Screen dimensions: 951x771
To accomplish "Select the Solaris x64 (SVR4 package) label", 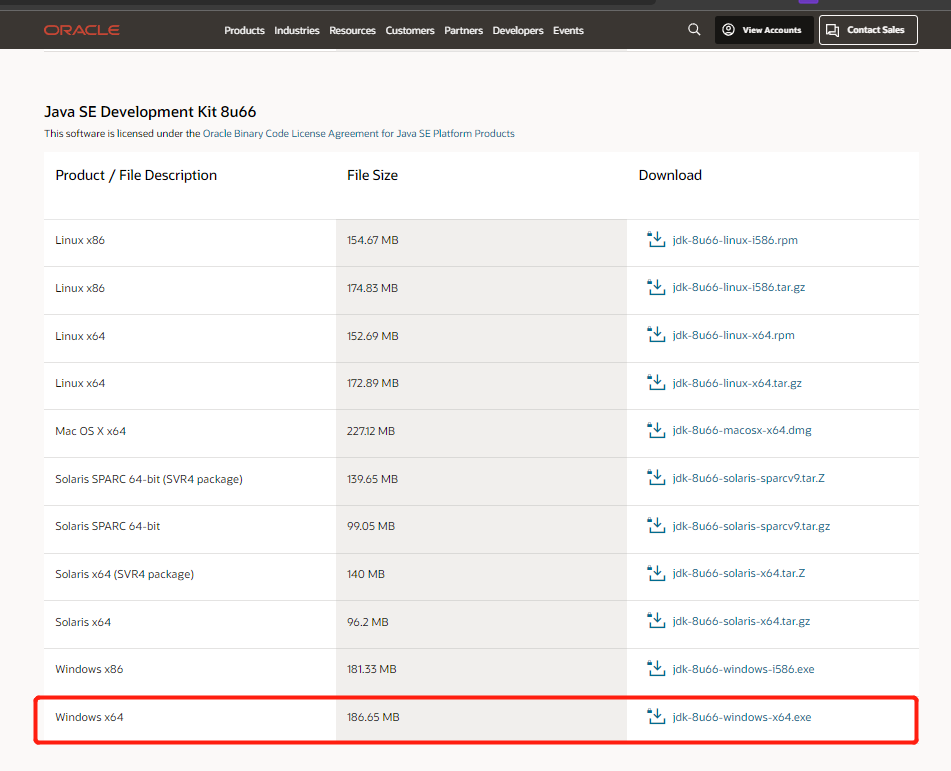I will (124, 574).
